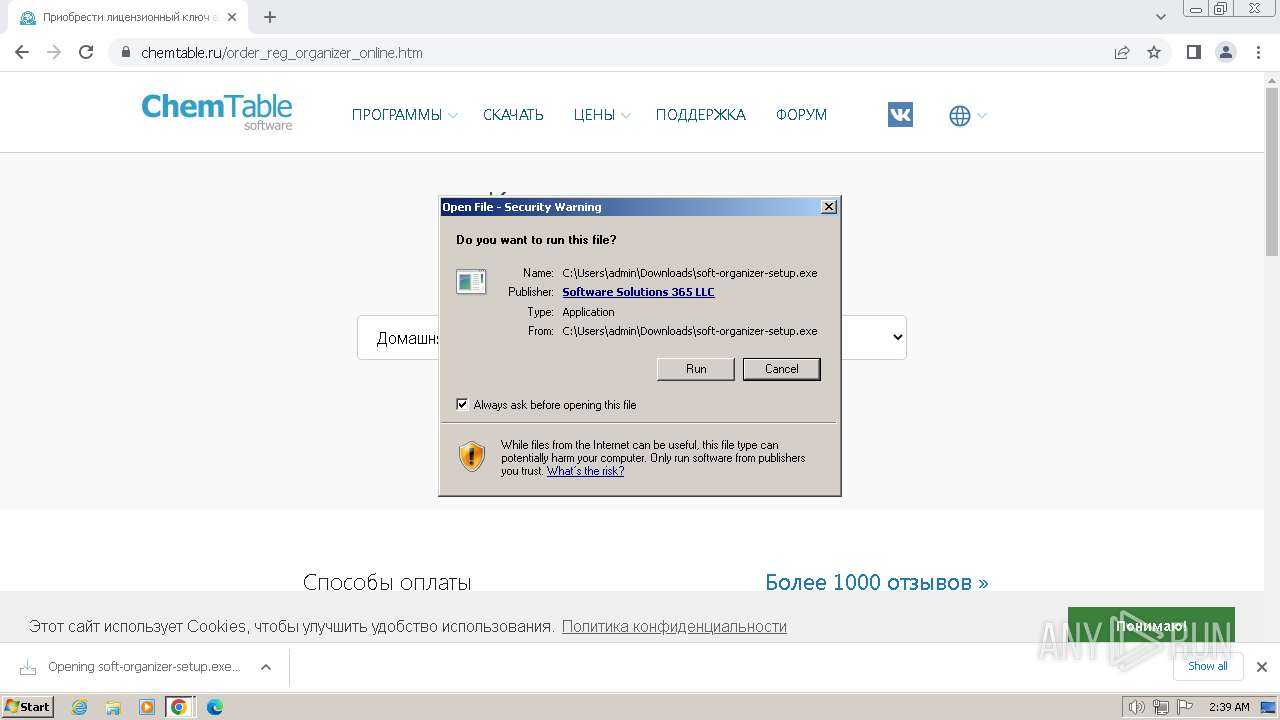Click the Способы оплаты heading

(x=387, y=582)
